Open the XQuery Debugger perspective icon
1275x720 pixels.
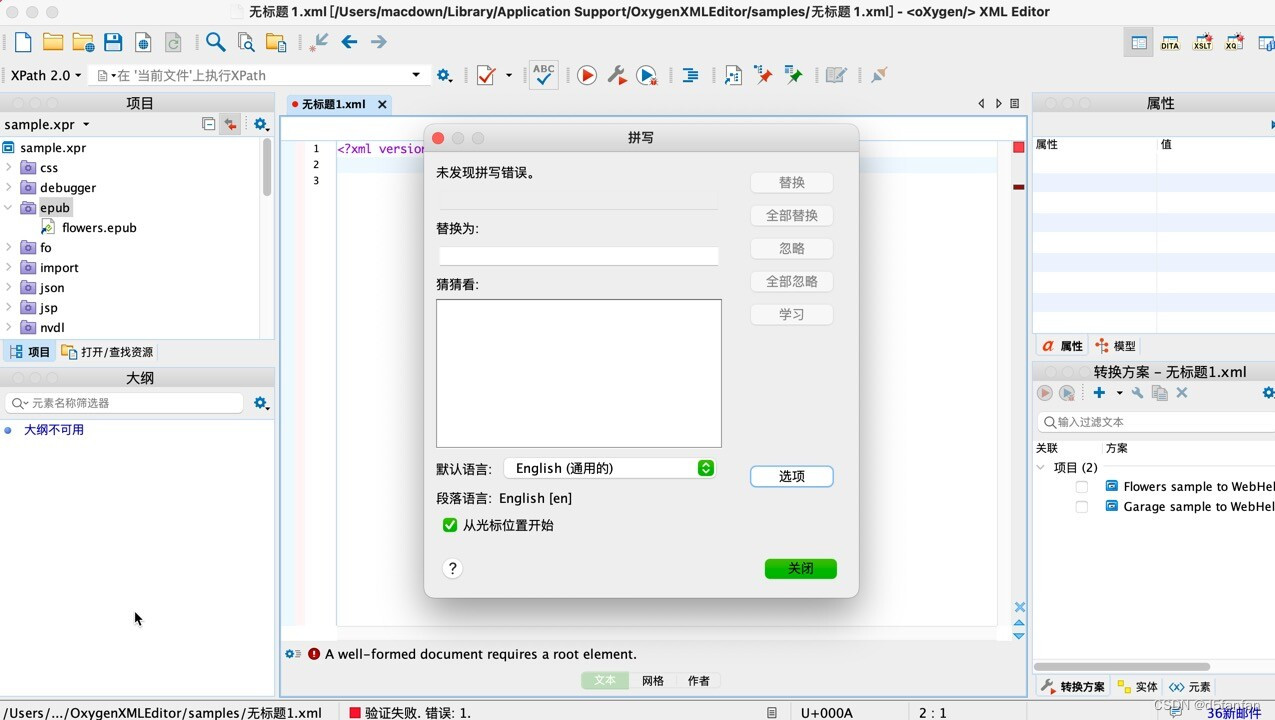coord(1234,42)
